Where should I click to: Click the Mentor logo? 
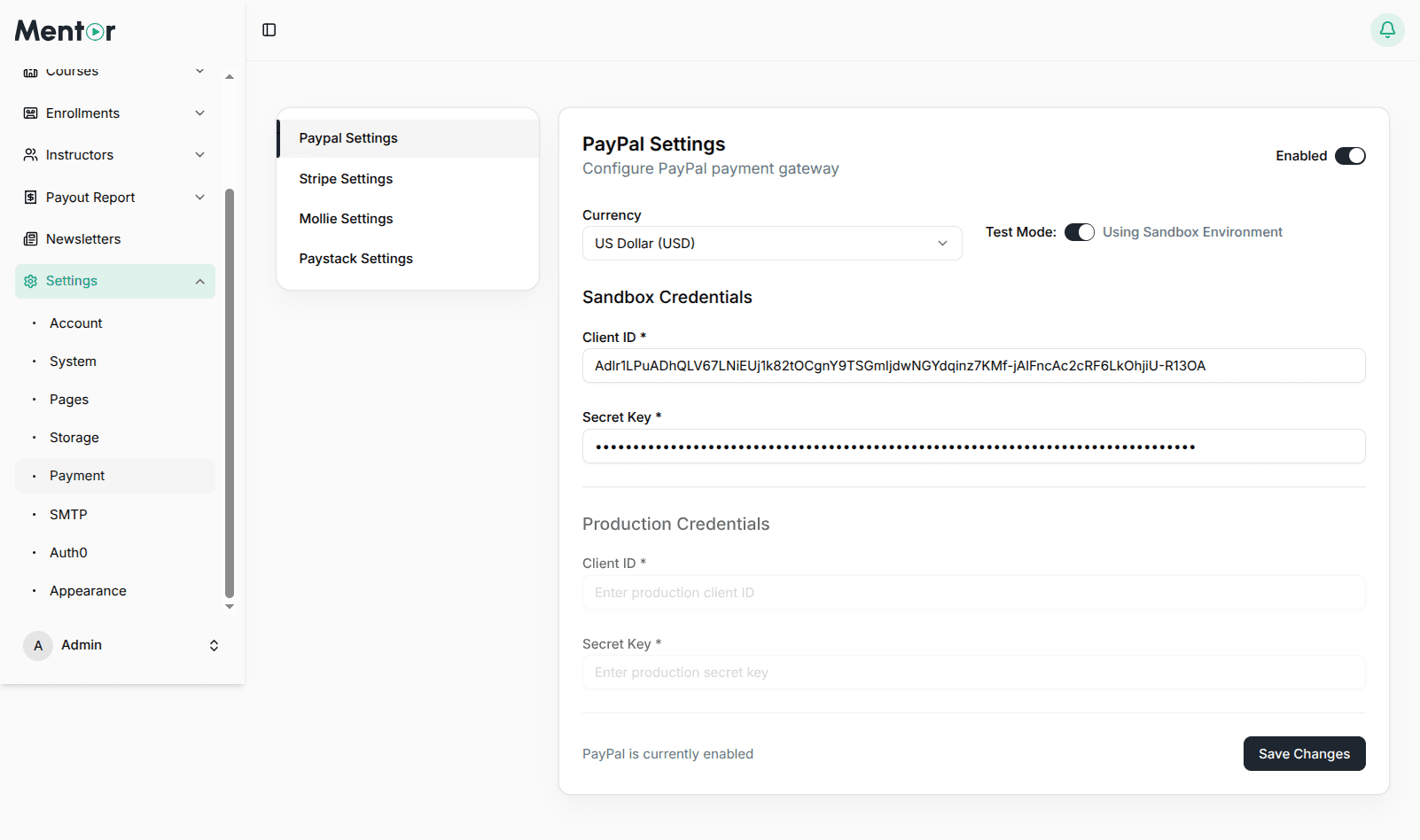click(64, 30)
